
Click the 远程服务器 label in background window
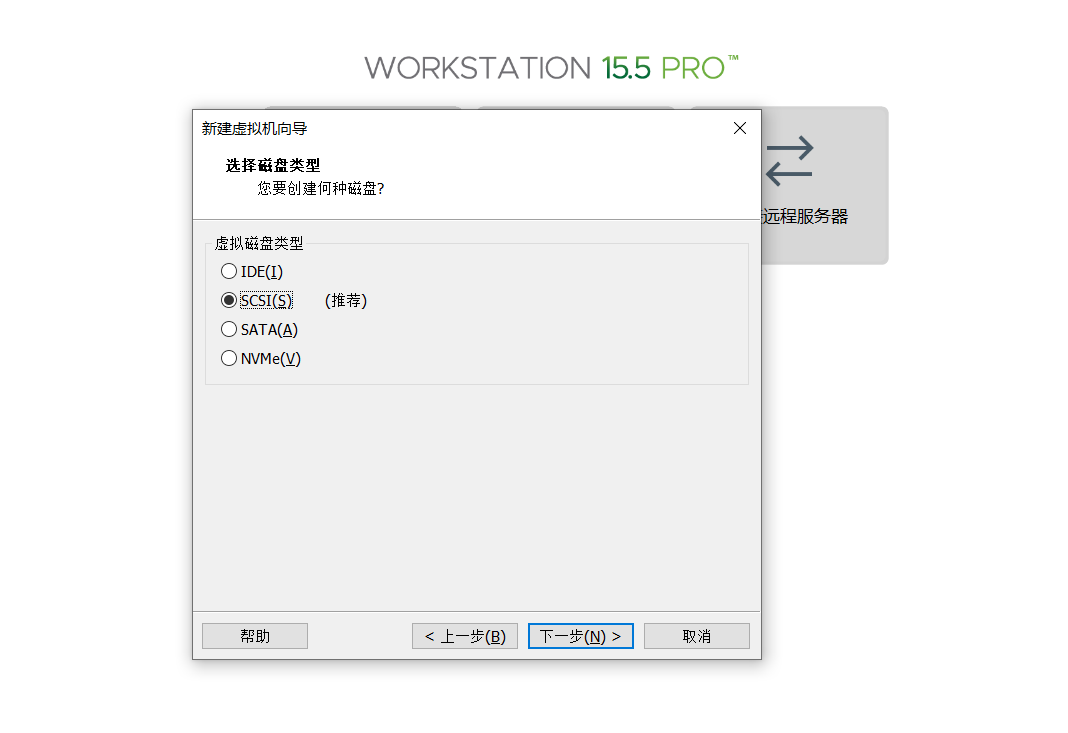[x=805, y=217]
